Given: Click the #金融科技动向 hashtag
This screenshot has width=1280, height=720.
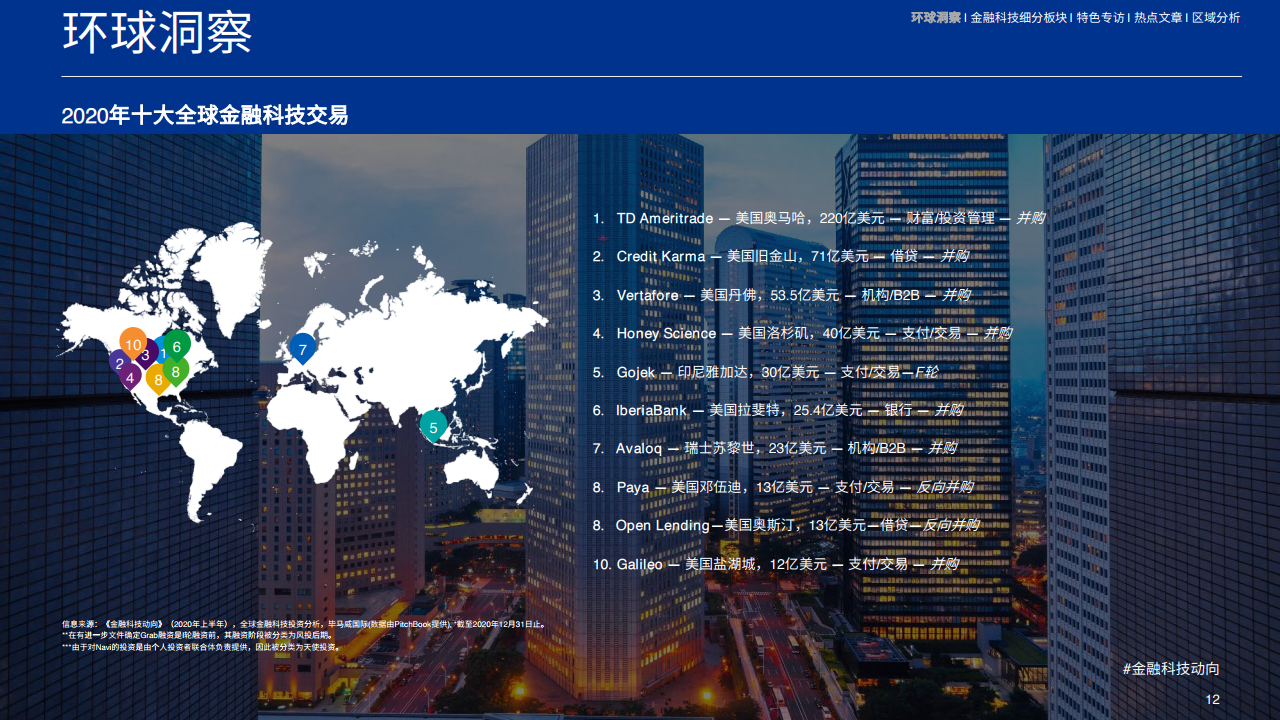Looking at the screenshot, I should point(1171,669).
